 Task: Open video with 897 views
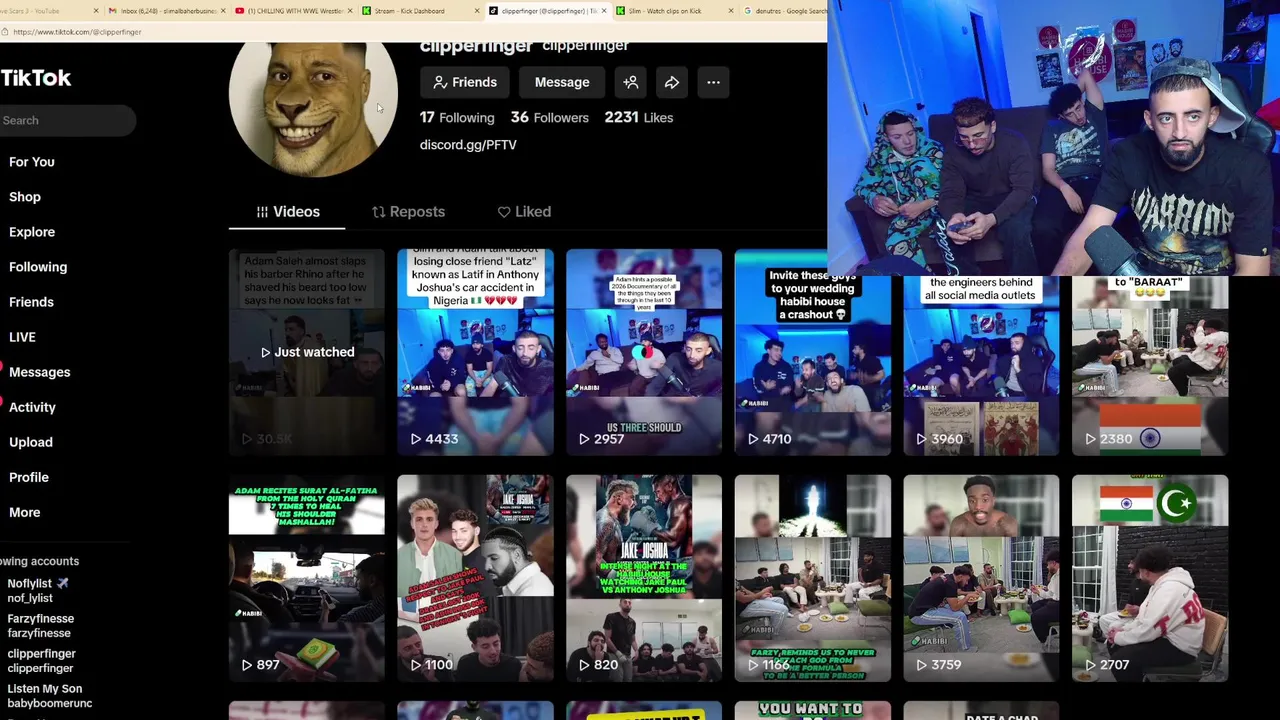pyautogui.click(x=307, y=579)
